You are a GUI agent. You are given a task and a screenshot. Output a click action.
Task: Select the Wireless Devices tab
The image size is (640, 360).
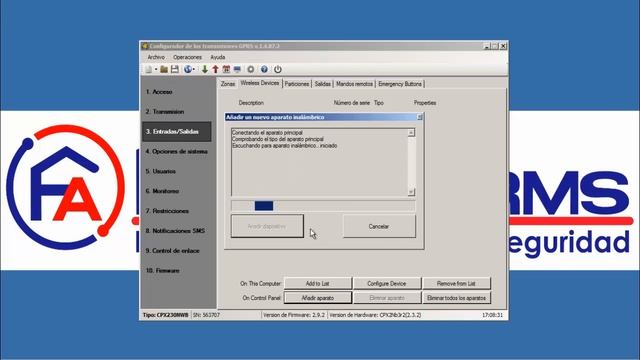click(x=260, y=83)
